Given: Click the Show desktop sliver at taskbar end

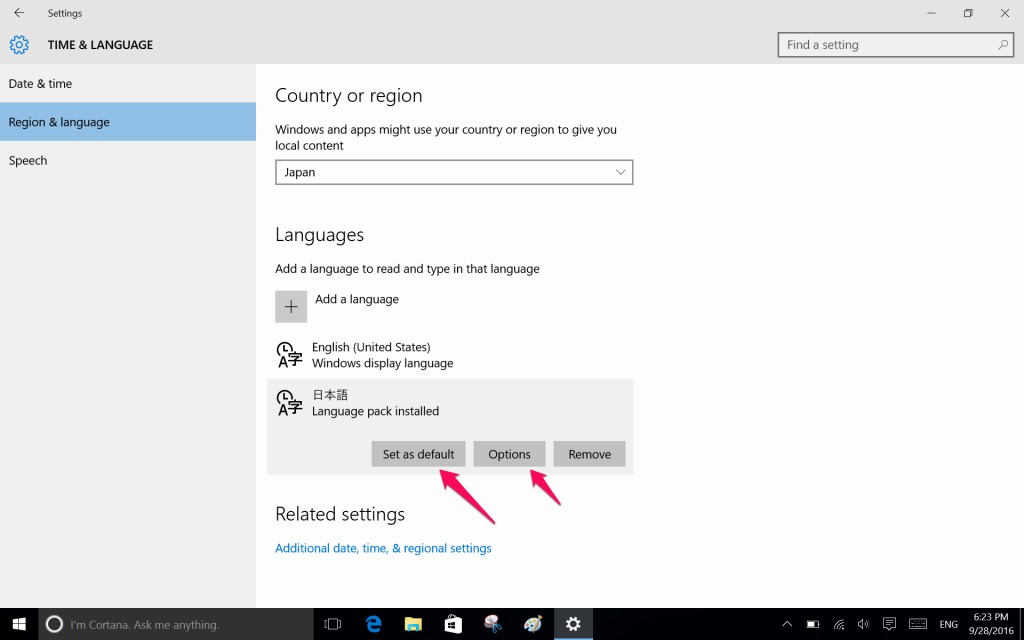Looking at the screenshot, I should (1021, 624).
